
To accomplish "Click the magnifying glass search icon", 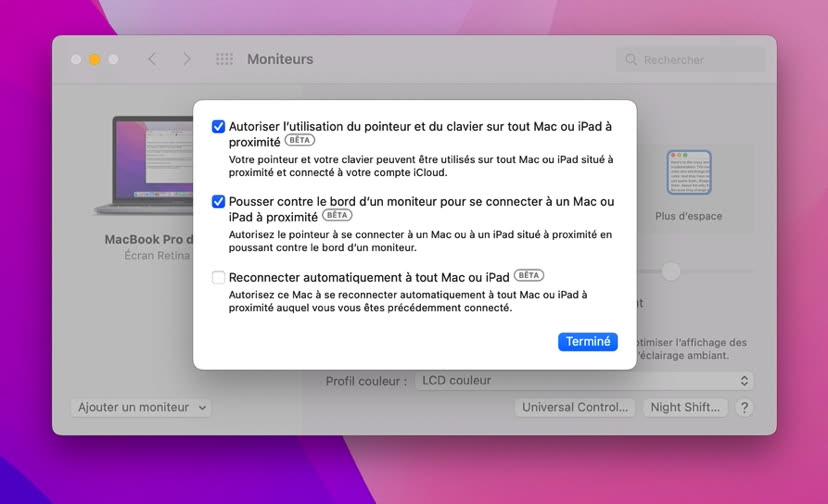I will 631,60.
